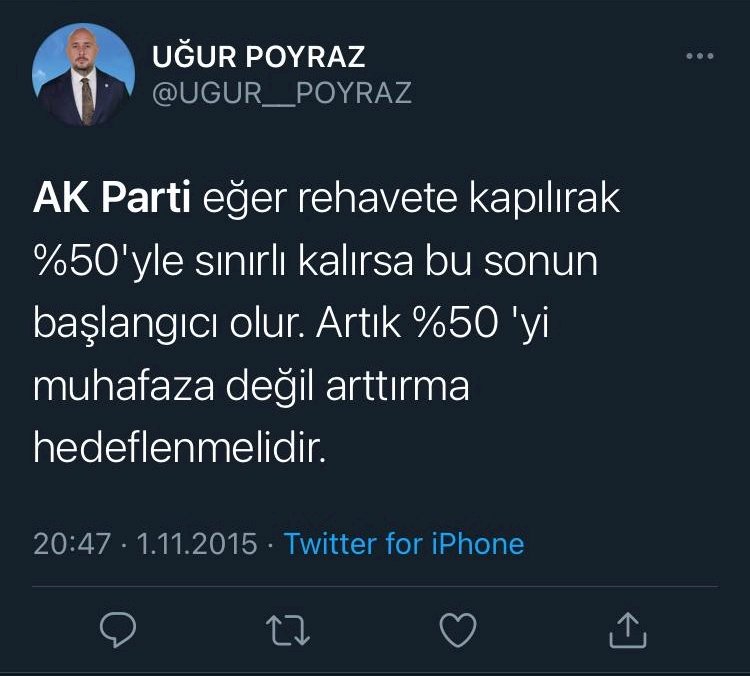Click the Twitter for iPhone source link
The width and height of the screenshot is (750, 676).
click(x=404, y=543)
